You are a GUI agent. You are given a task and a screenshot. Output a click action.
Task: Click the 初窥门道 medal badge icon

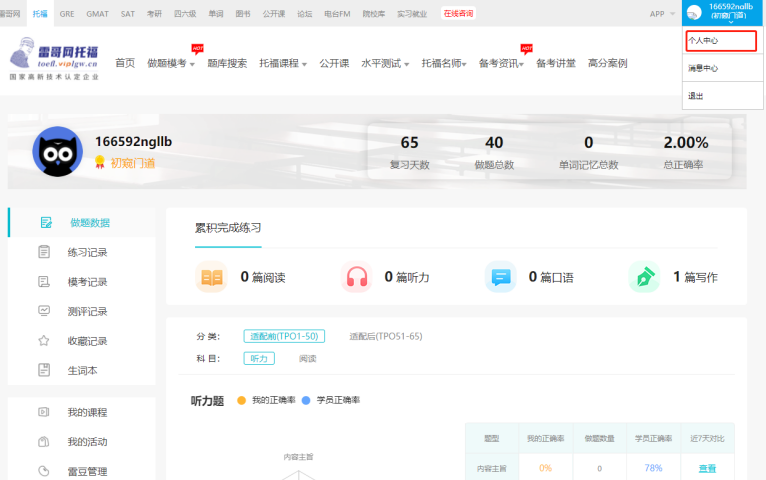100,162
